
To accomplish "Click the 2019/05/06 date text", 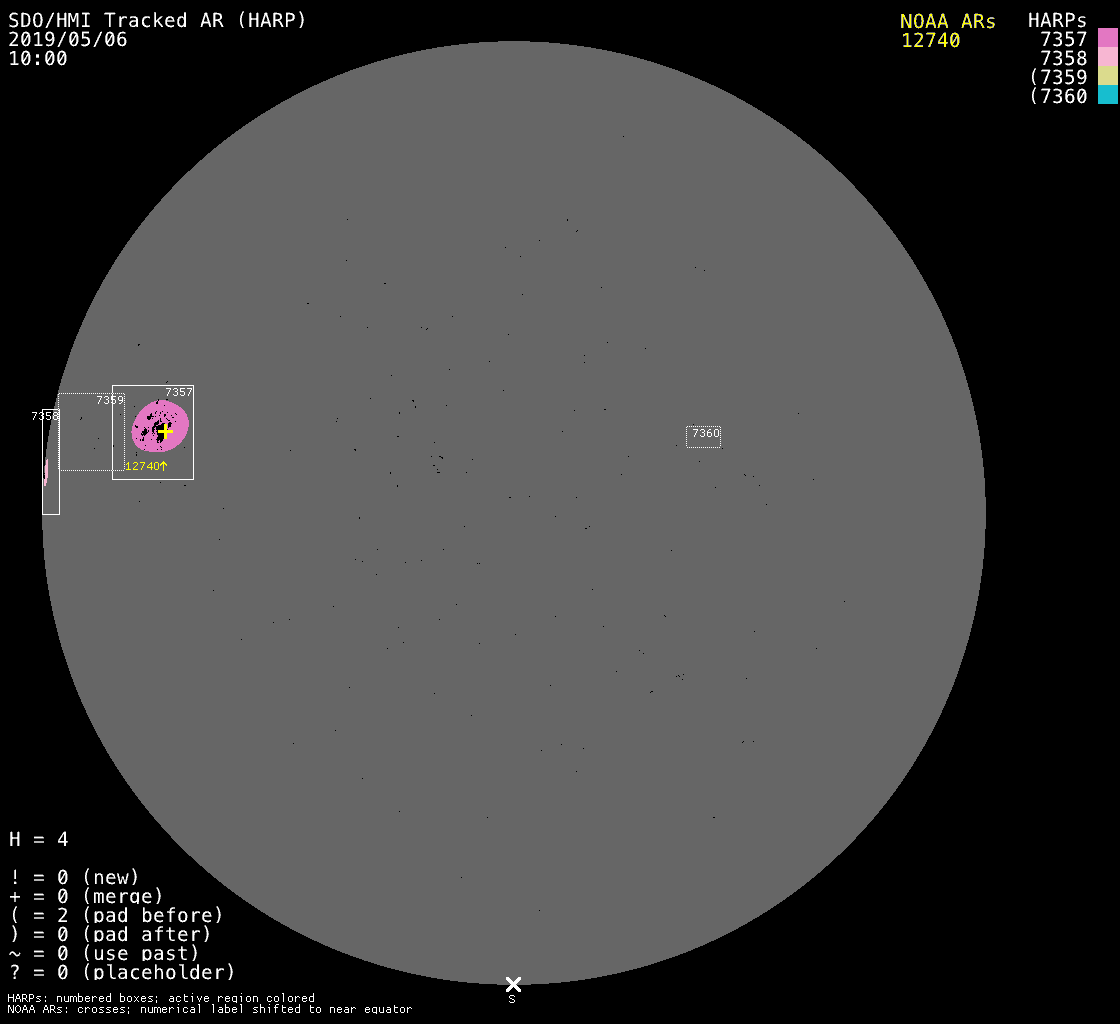I will tap(68, 40).
